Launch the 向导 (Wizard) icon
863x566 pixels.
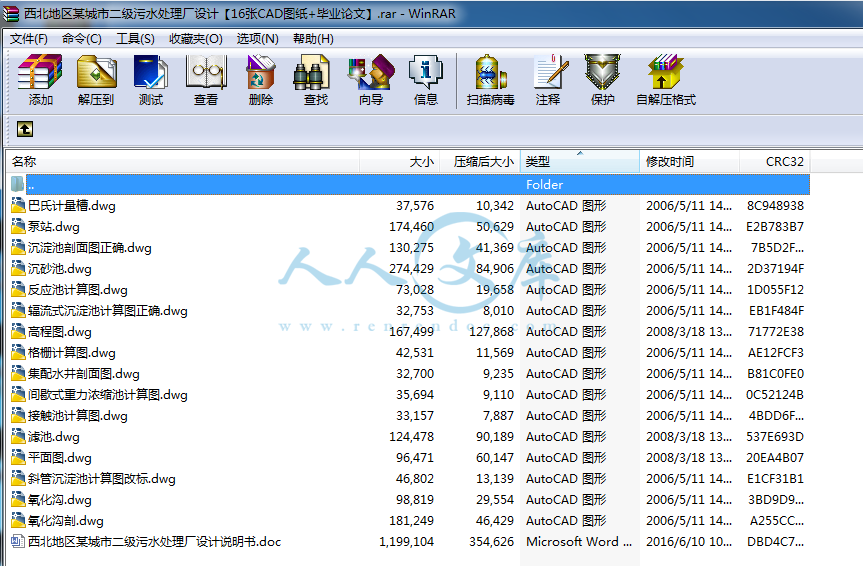pyautogui.click(x=371, y=72)
